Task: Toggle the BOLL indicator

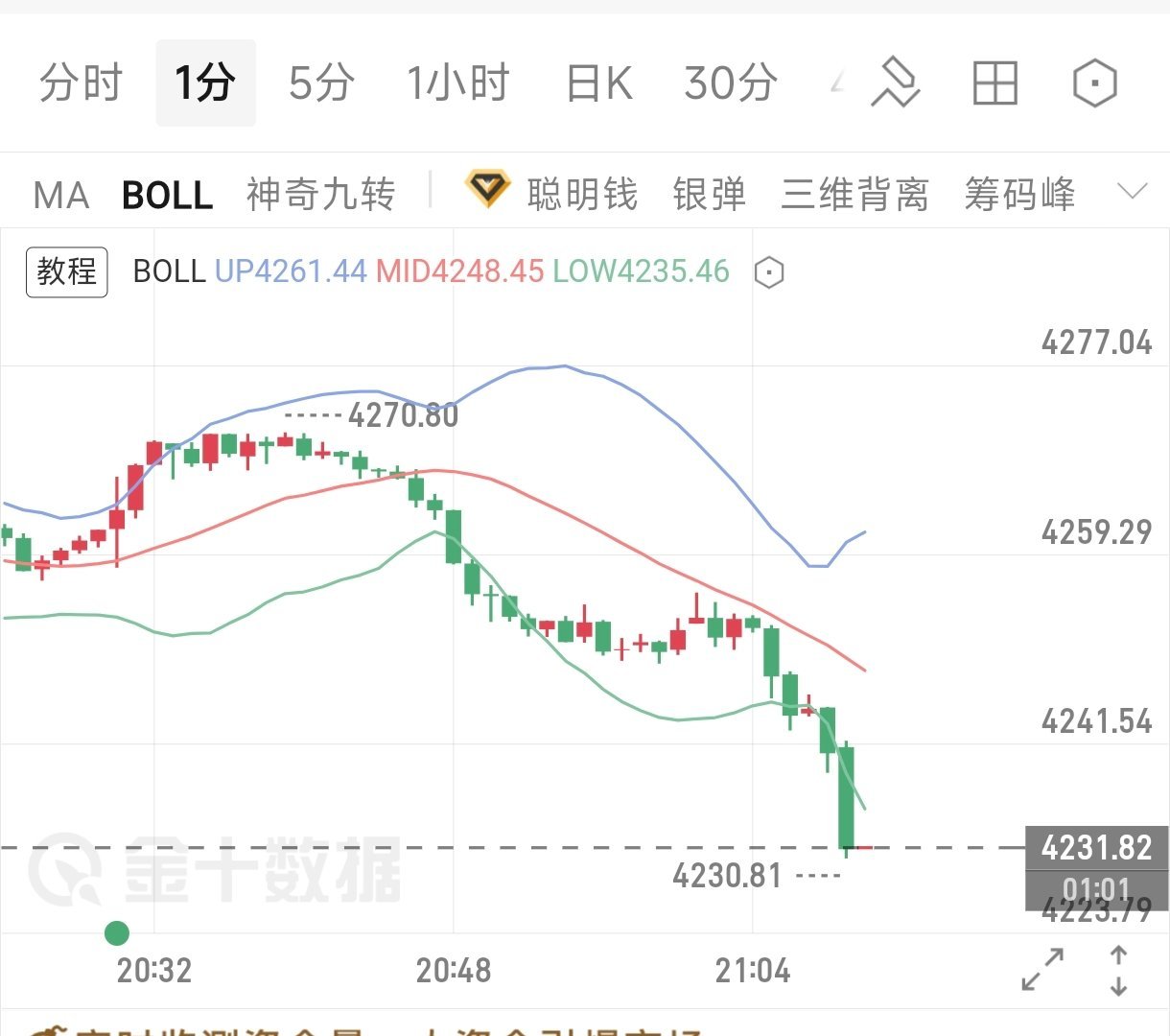Action: tap(168, 195)
